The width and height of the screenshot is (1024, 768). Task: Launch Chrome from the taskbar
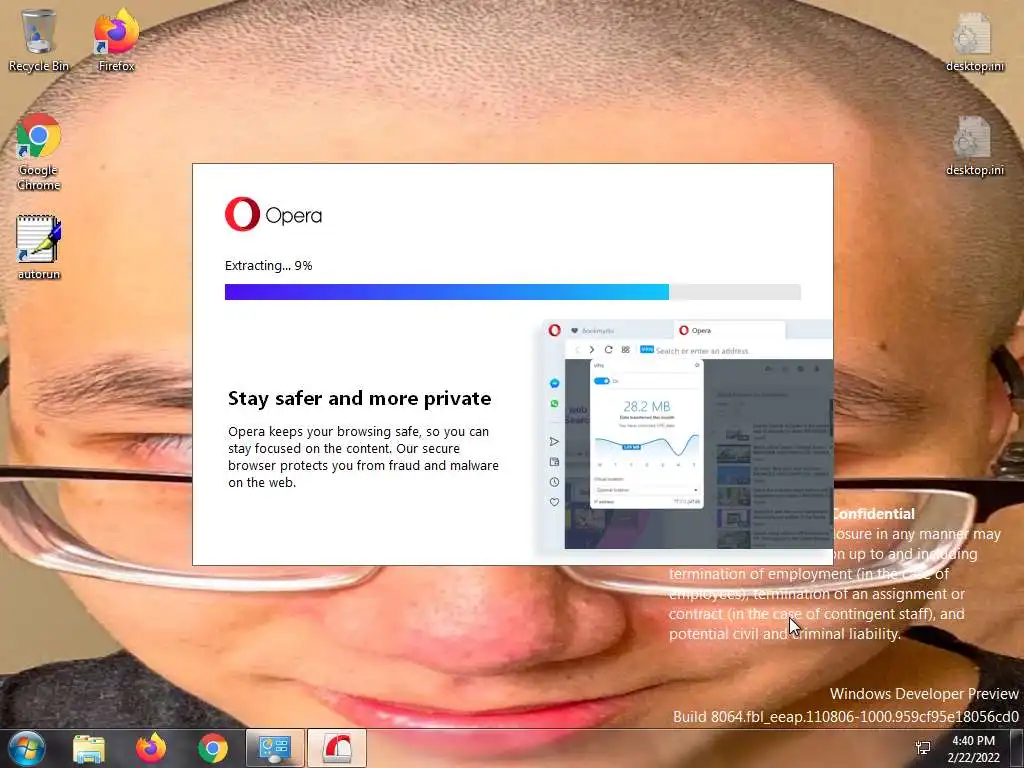pyautogui.click(x=213, y=748)
